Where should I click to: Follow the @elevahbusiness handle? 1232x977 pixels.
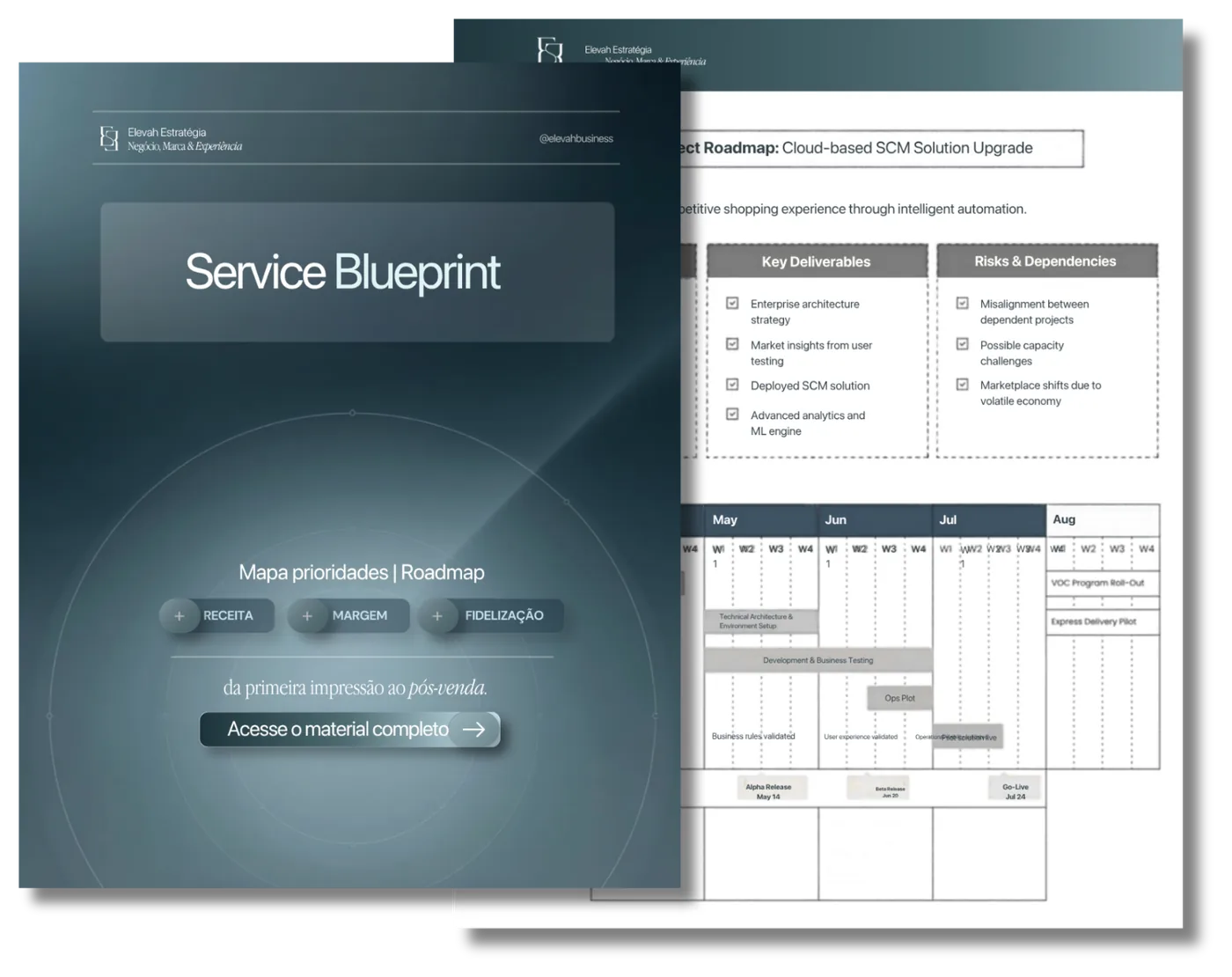[576, 139]
